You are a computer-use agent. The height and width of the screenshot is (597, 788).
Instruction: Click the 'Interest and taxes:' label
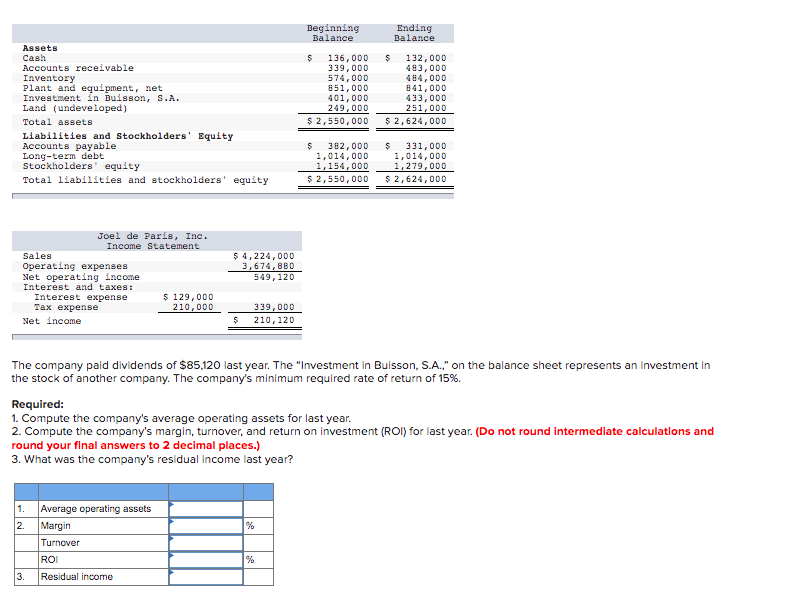click(x=78, y=287)
